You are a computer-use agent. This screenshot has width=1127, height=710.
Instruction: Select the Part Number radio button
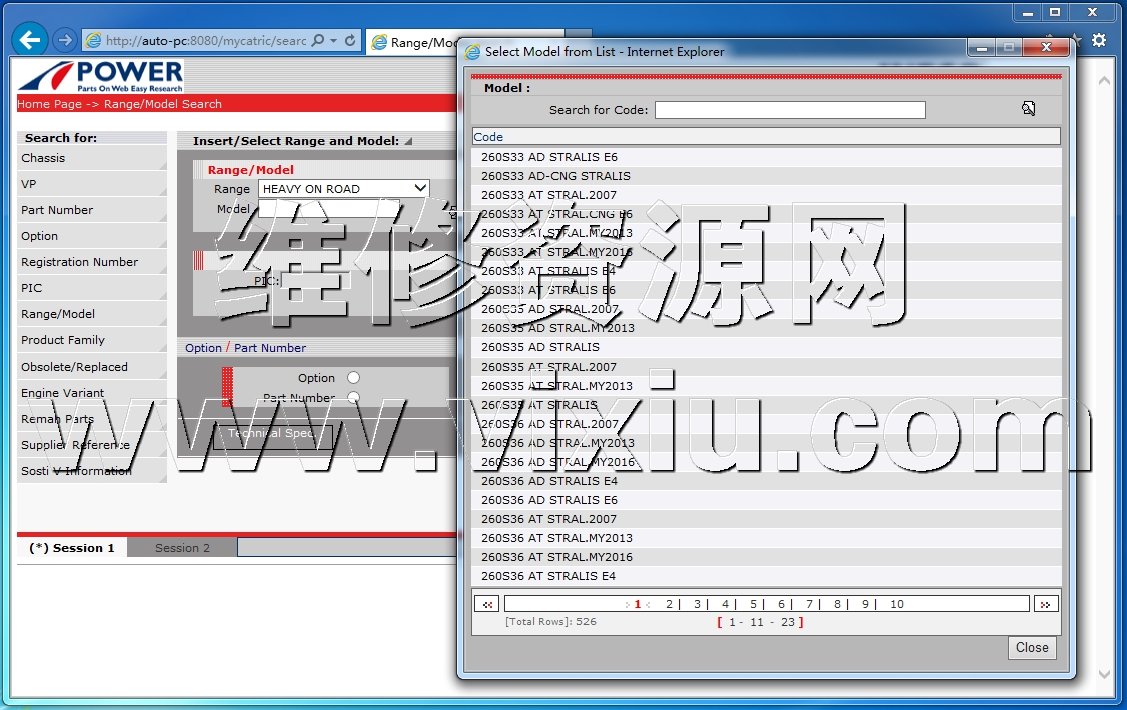click(353, 398)
